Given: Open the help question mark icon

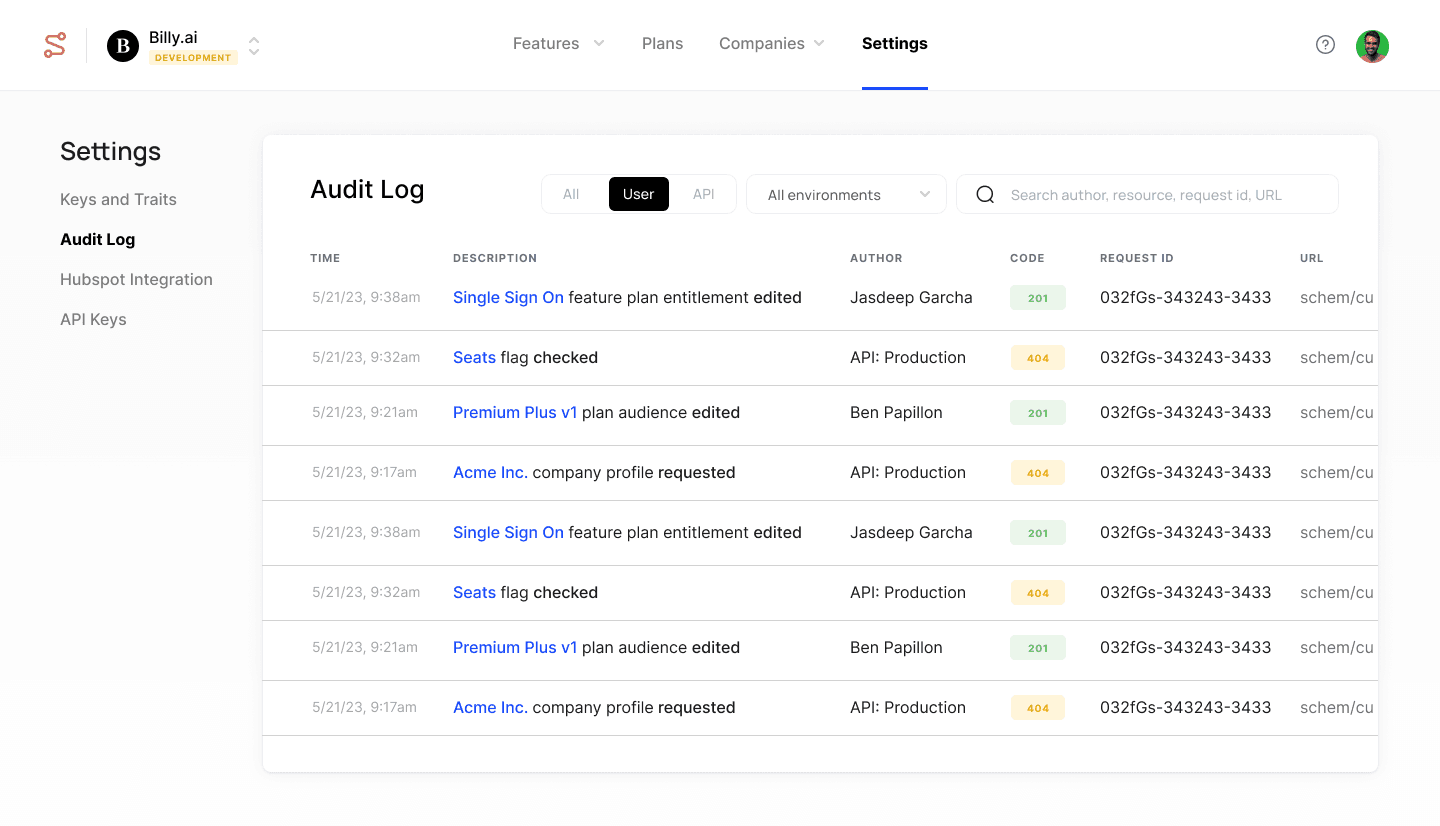Looking at the screenshot, I should point(1325,45).
